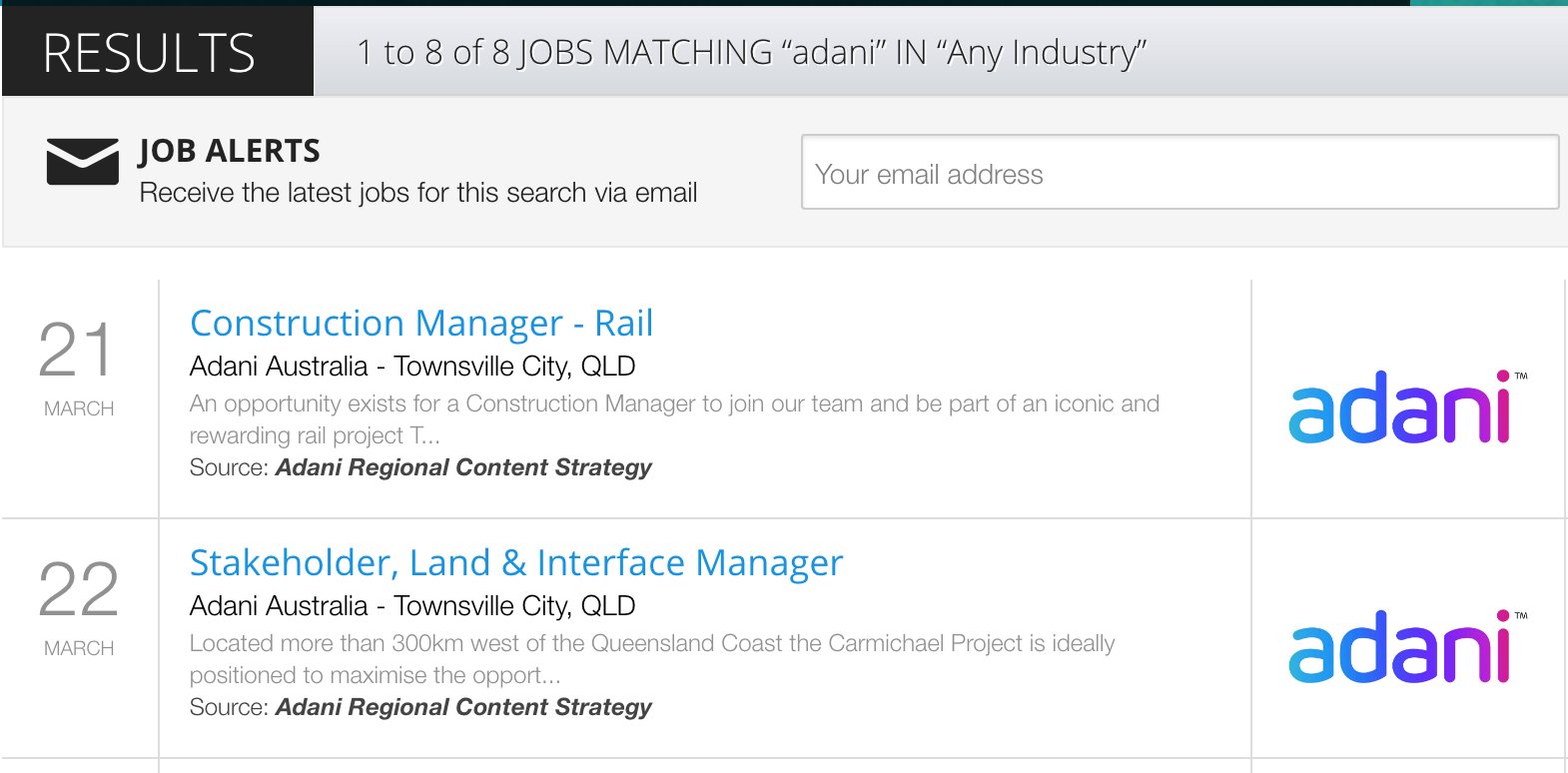The width and height of the screenshot is (1568, 773).
Task: Click Source line in Stakeholder listing
Action: point(419,707)
